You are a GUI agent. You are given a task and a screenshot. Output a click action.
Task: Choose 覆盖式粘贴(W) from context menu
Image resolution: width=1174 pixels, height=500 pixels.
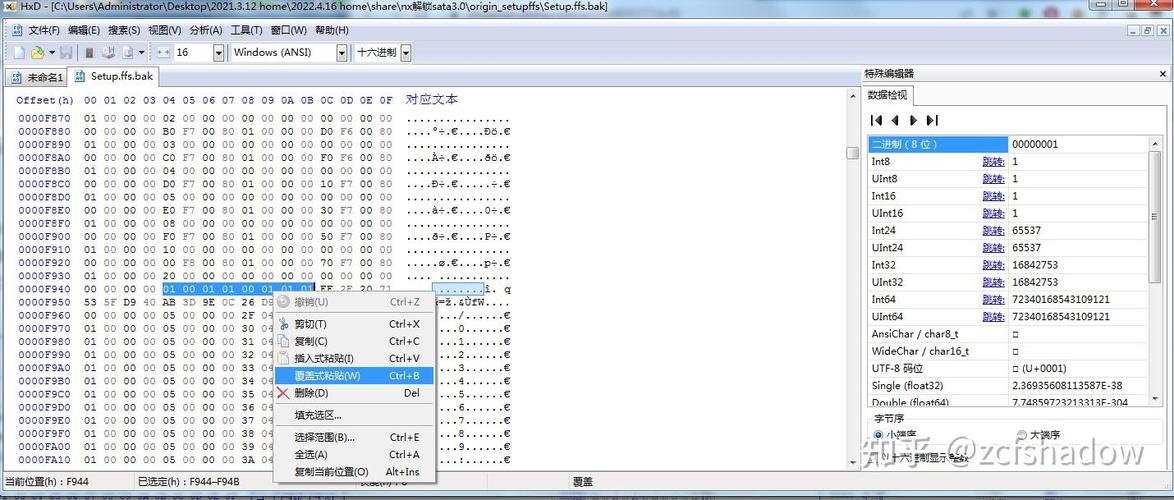[327, 376]
